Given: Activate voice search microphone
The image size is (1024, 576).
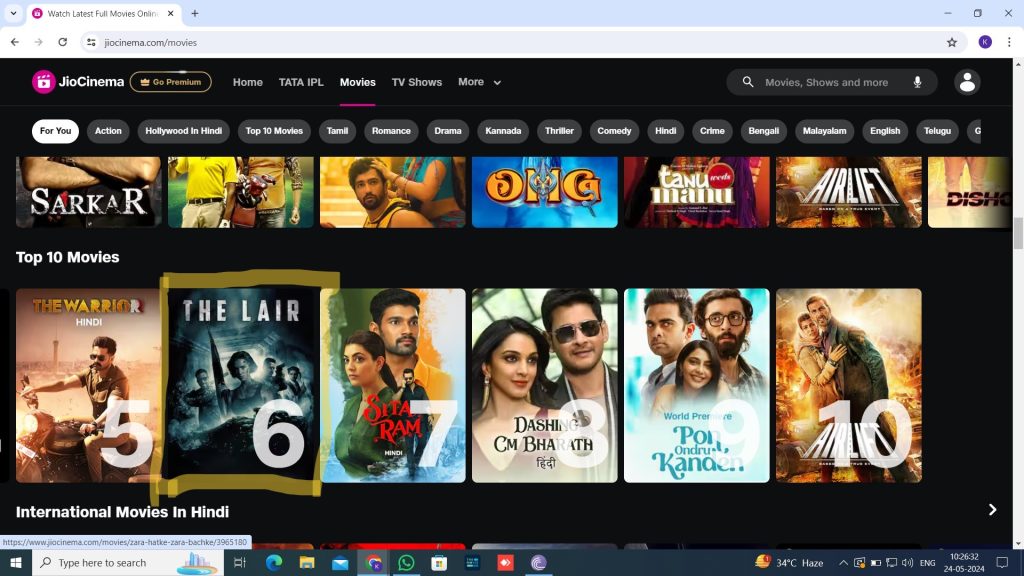Looking at the screenshot, I should click(x=918, y=82).
